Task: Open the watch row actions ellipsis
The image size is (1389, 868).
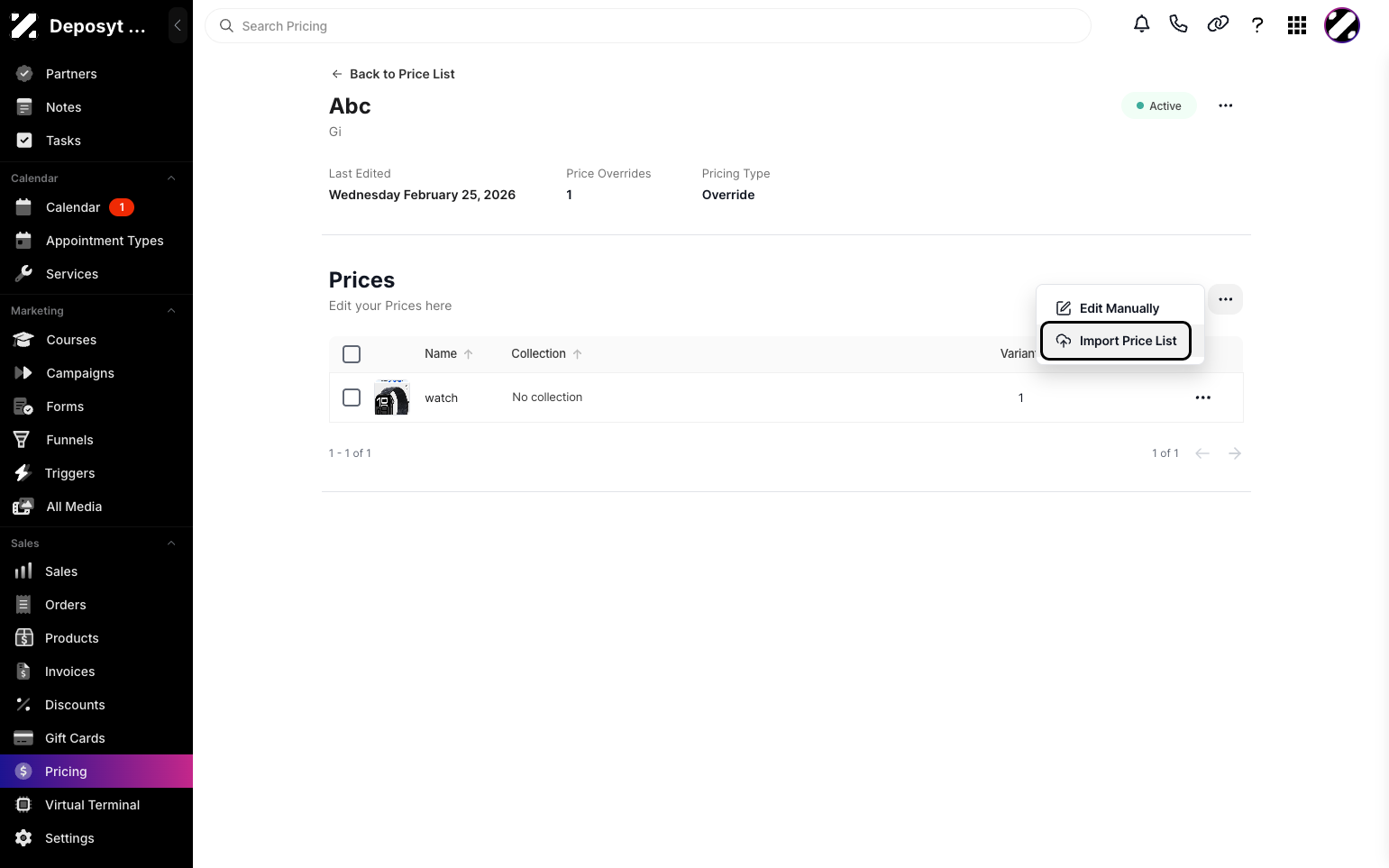Action: (1202, 397)
